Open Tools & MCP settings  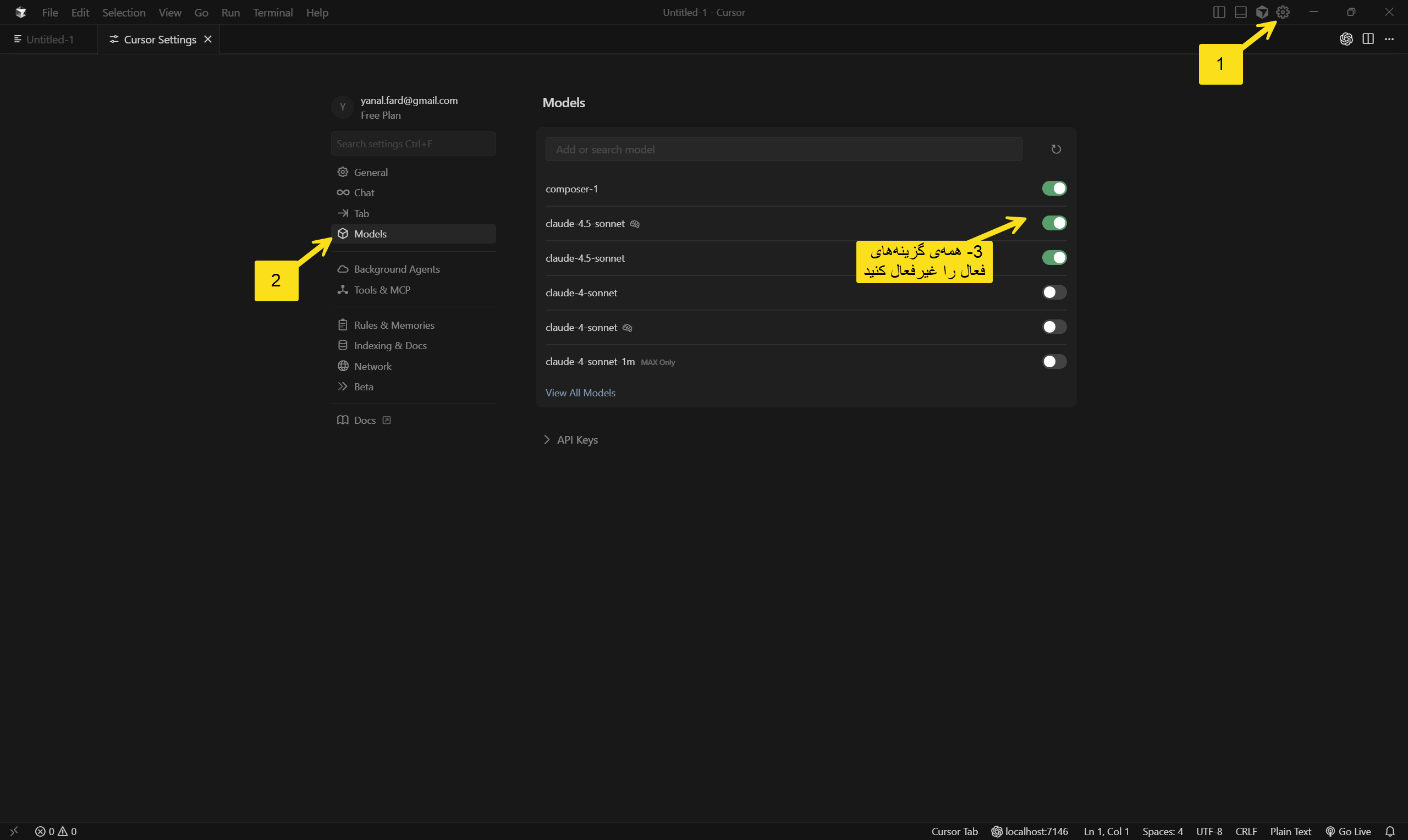(x=413, y=290)
